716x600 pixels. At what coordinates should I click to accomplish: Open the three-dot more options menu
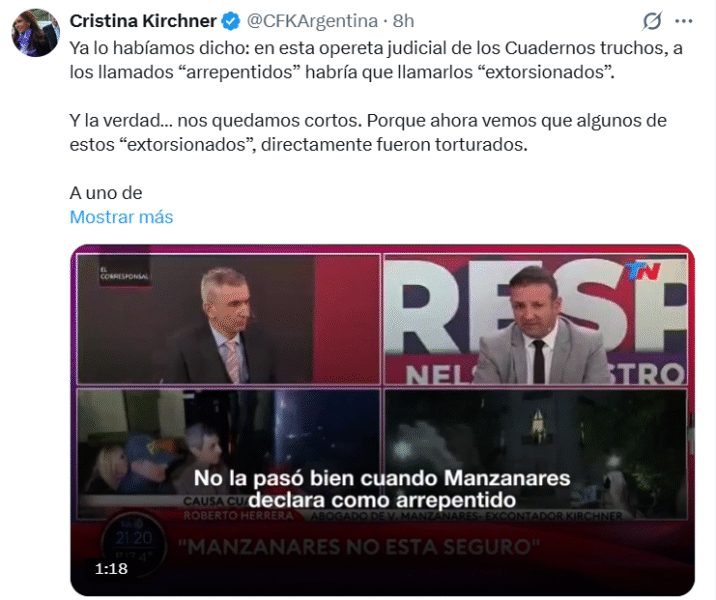click(684, 21)
